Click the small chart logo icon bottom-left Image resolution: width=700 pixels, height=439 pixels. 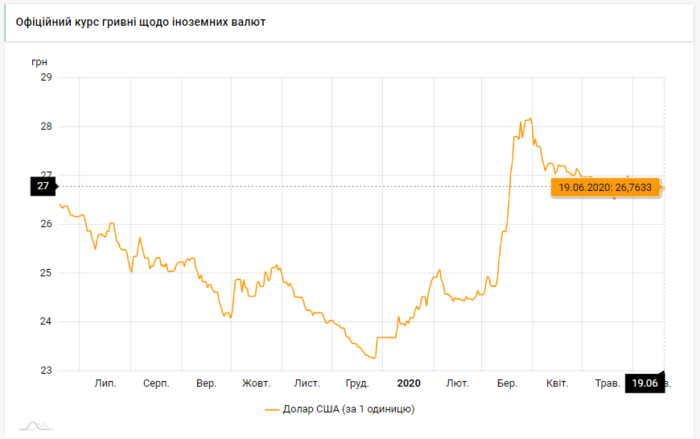(36, 426)
